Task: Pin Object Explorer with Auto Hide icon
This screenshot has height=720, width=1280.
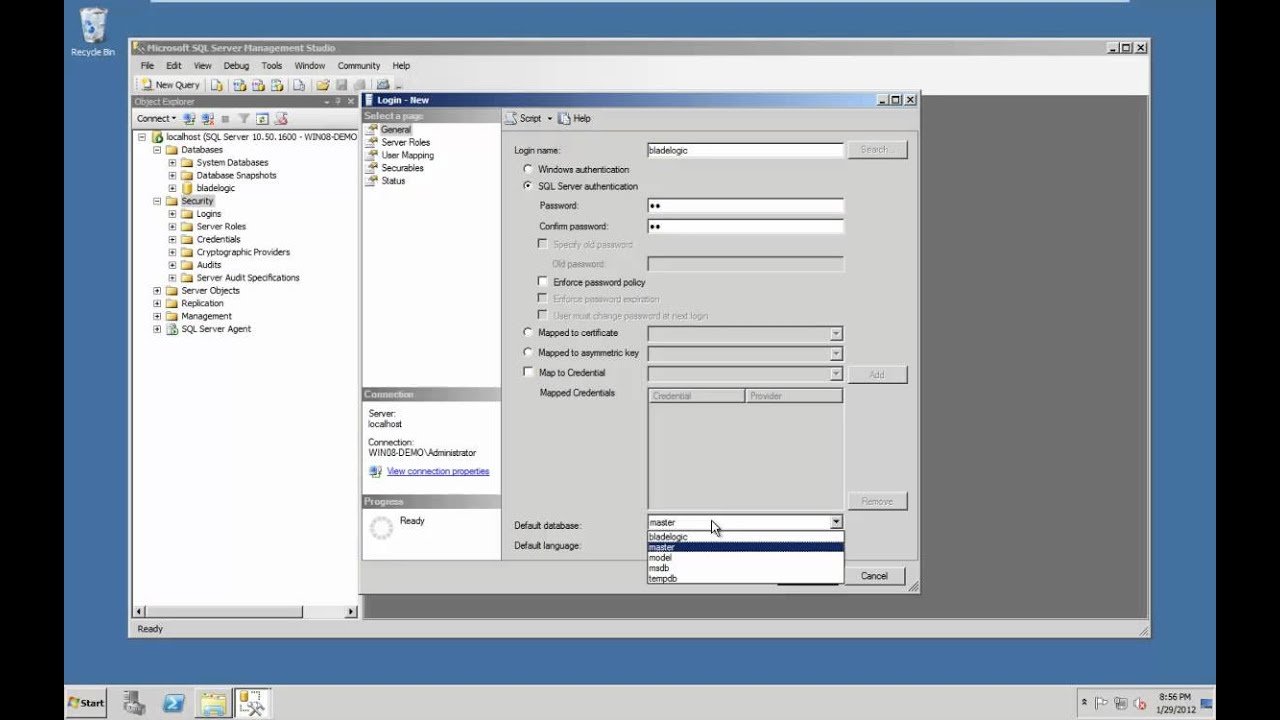Action: [x=338, y=101]
